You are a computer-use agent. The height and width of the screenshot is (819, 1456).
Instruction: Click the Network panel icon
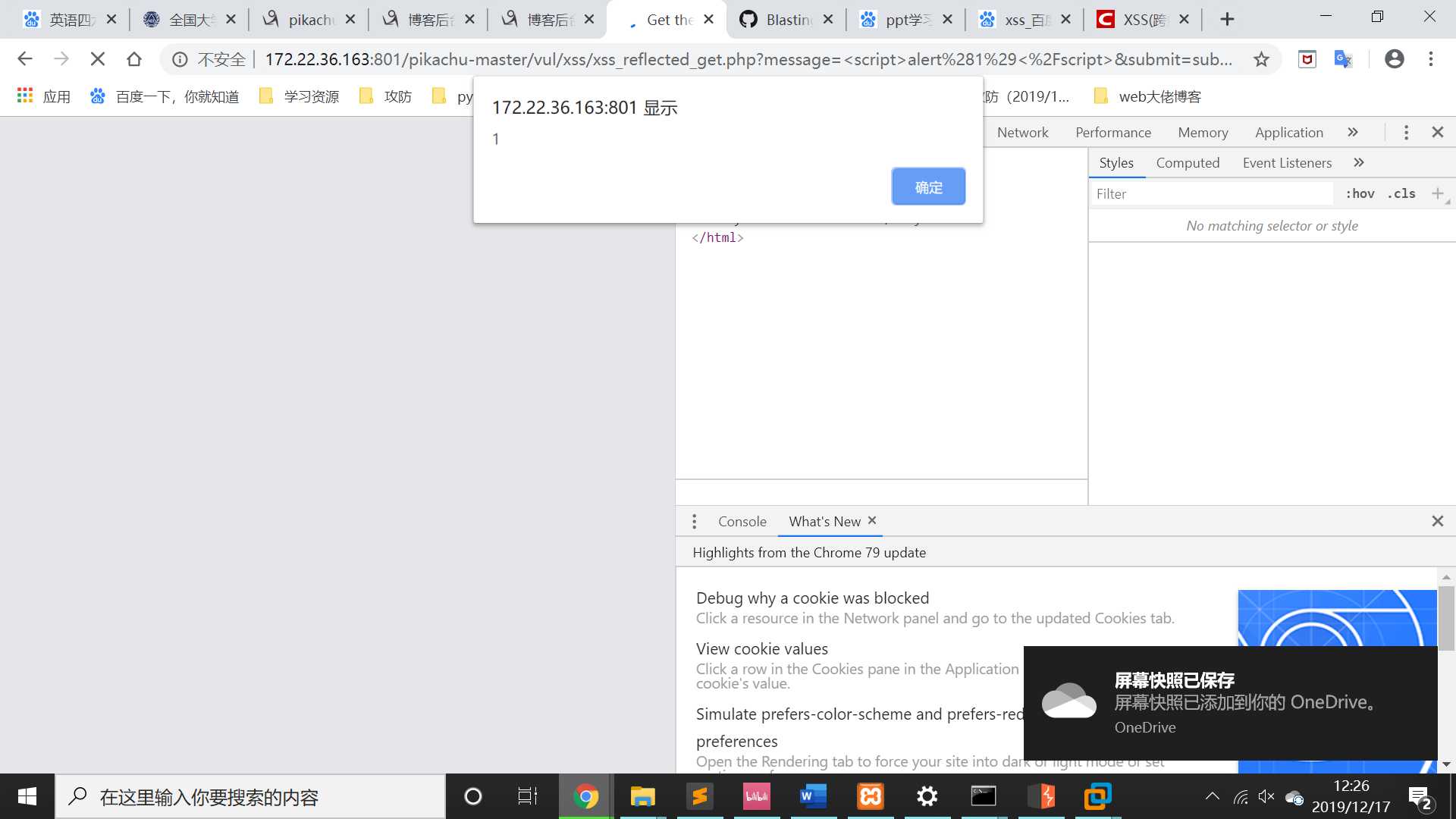click(x=1023, y=131)
